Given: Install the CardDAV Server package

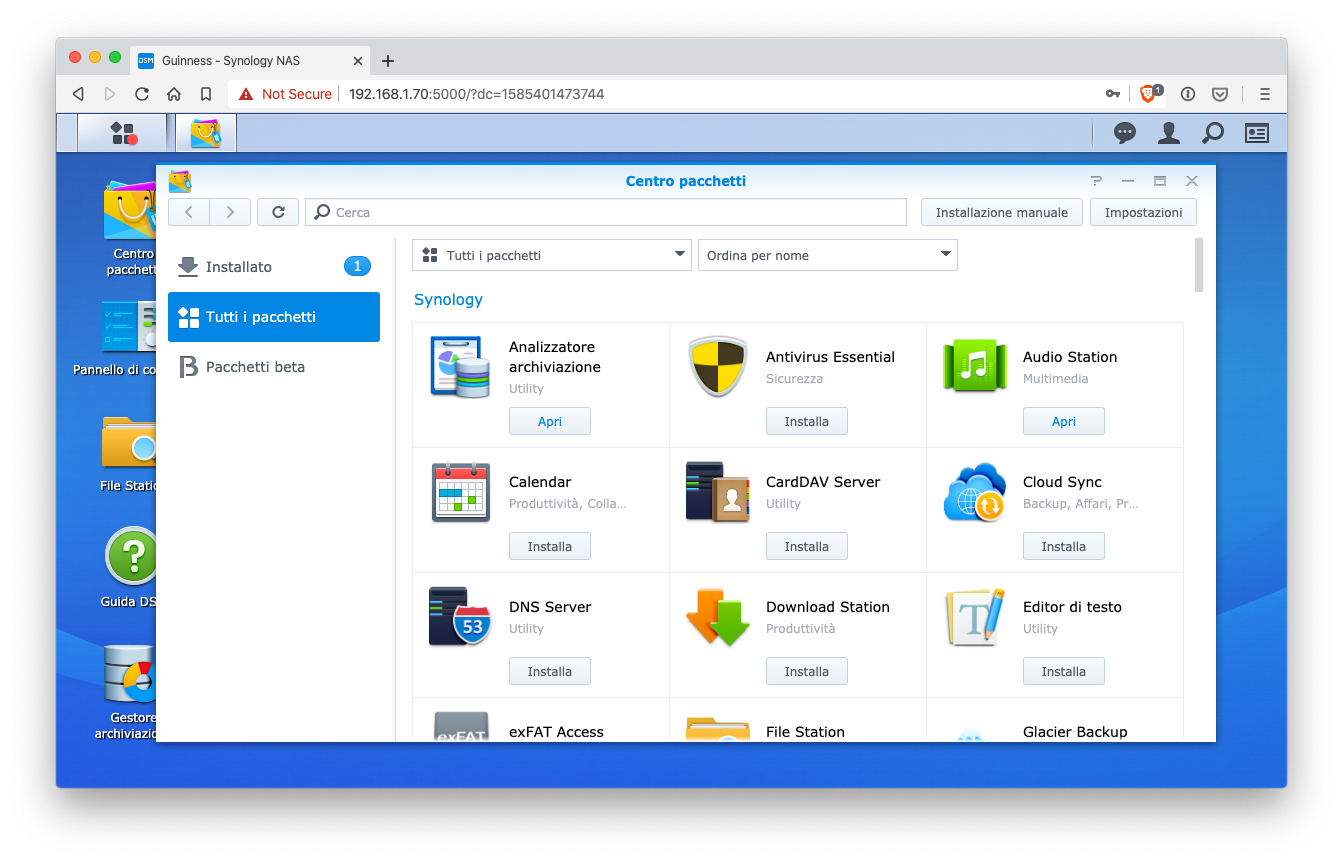Looking at the screenshot, I should coord(807,546).
